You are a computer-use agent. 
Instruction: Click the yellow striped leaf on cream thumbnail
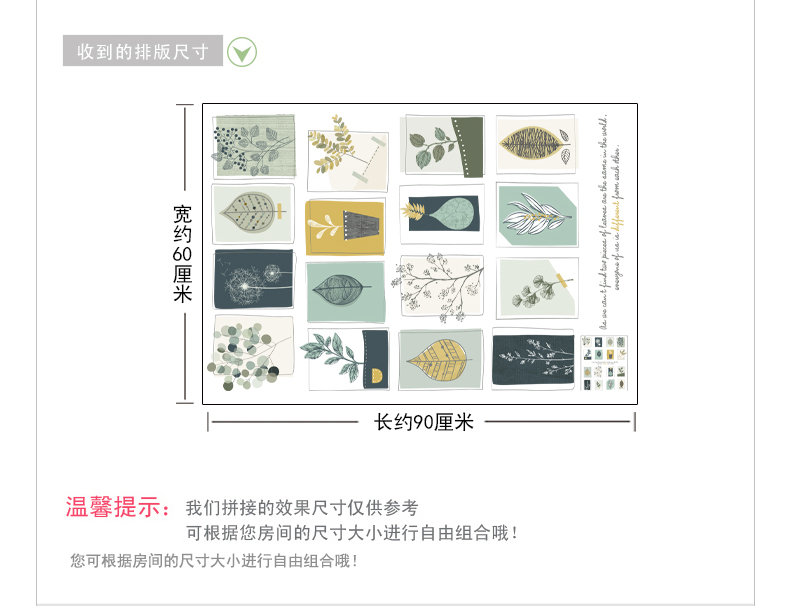pyautogui.click(x=536, y=144)
